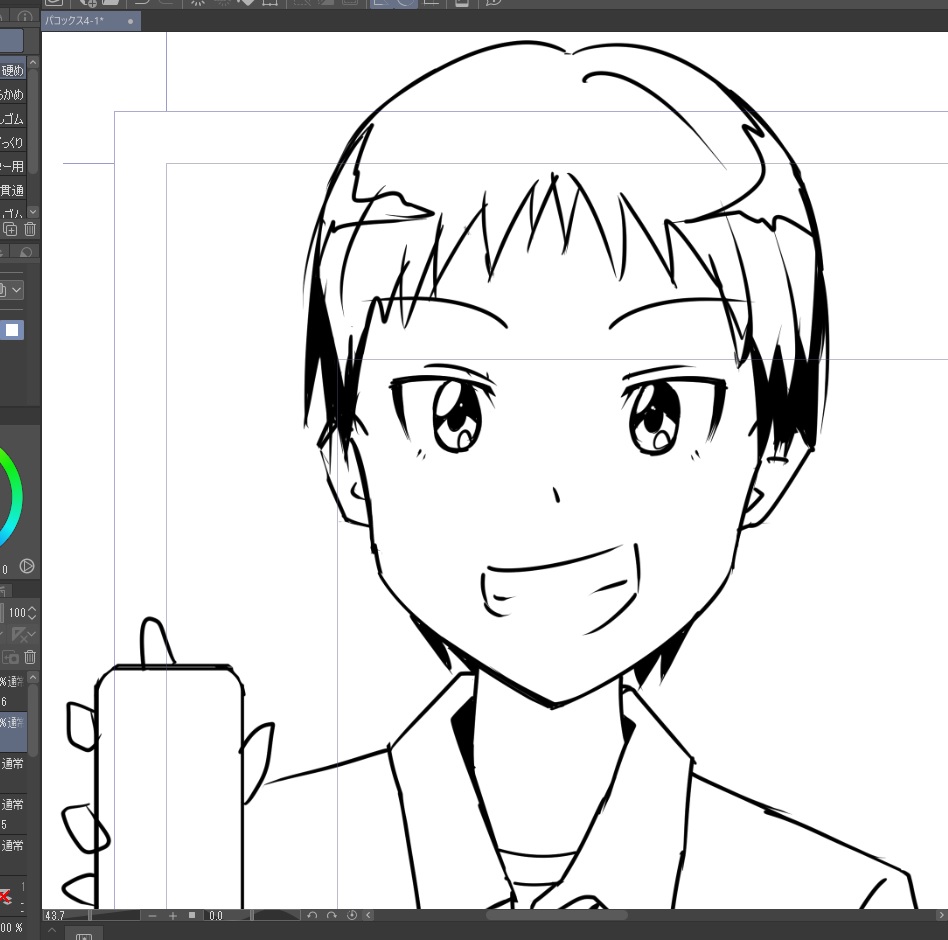Close the パコックス4-1 canvas tab
This screenshot has width=948, height=940.
pos(131,21)
